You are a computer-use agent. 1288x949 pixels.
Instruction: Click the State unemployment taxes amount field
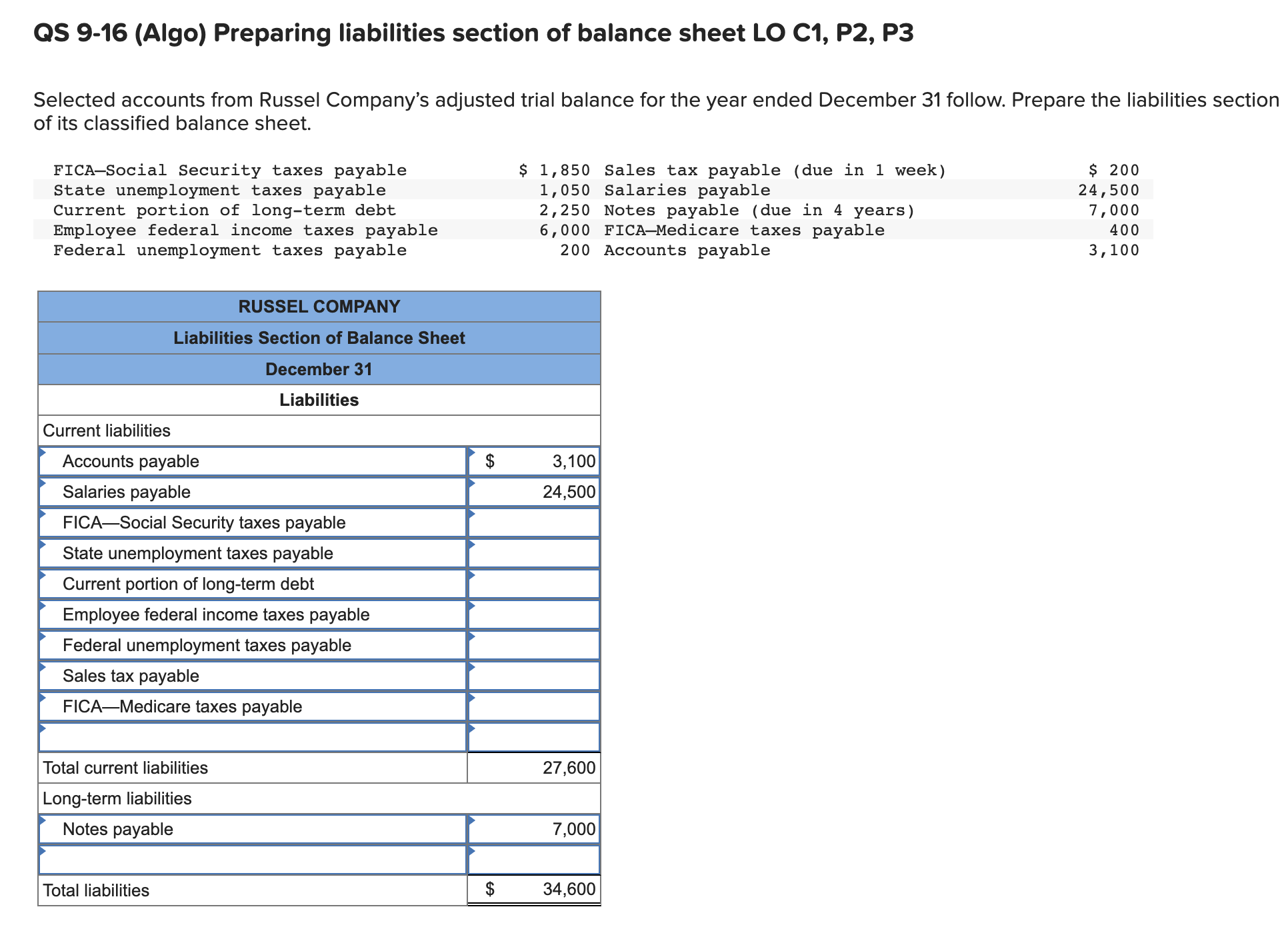pos(533,553)
